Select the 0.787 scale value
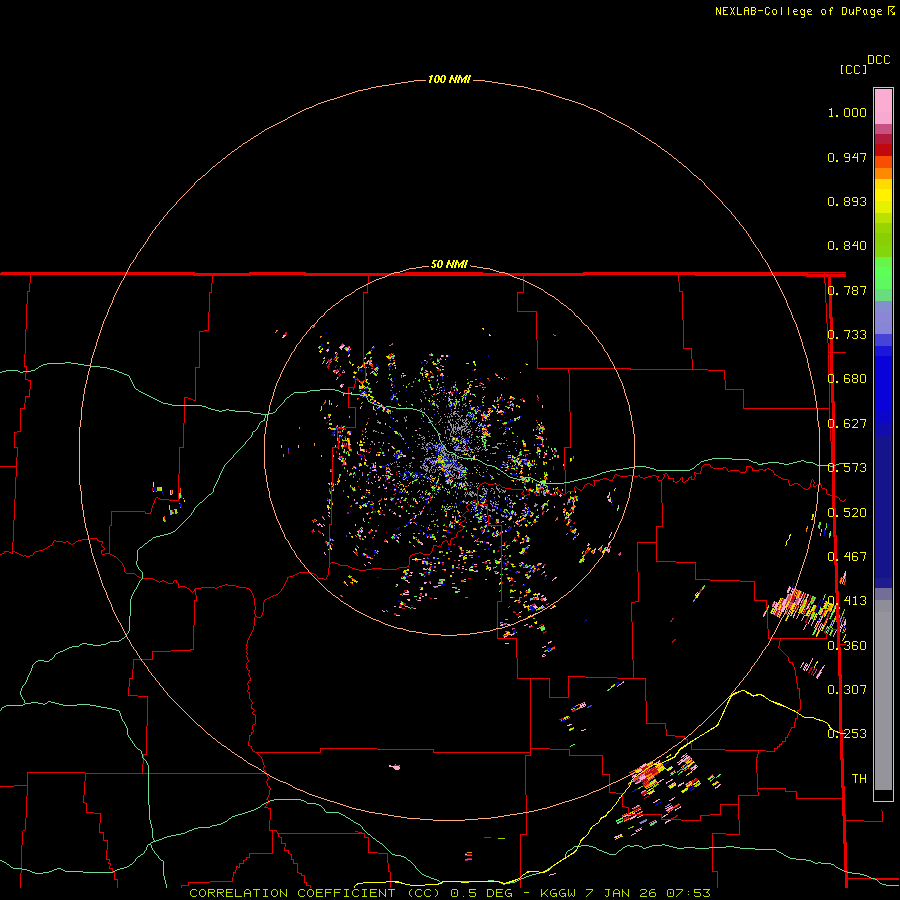 pos(847,290)
